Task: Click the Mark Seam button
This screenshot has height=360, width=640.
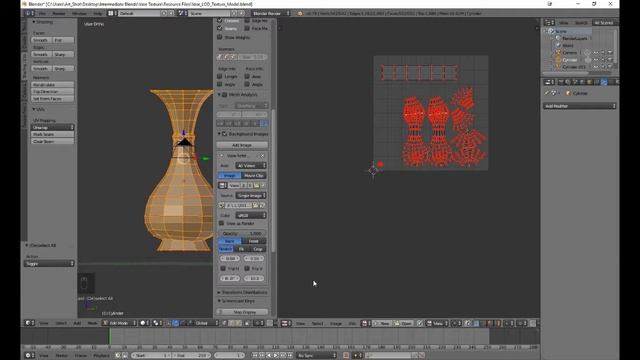Action: 53,134
